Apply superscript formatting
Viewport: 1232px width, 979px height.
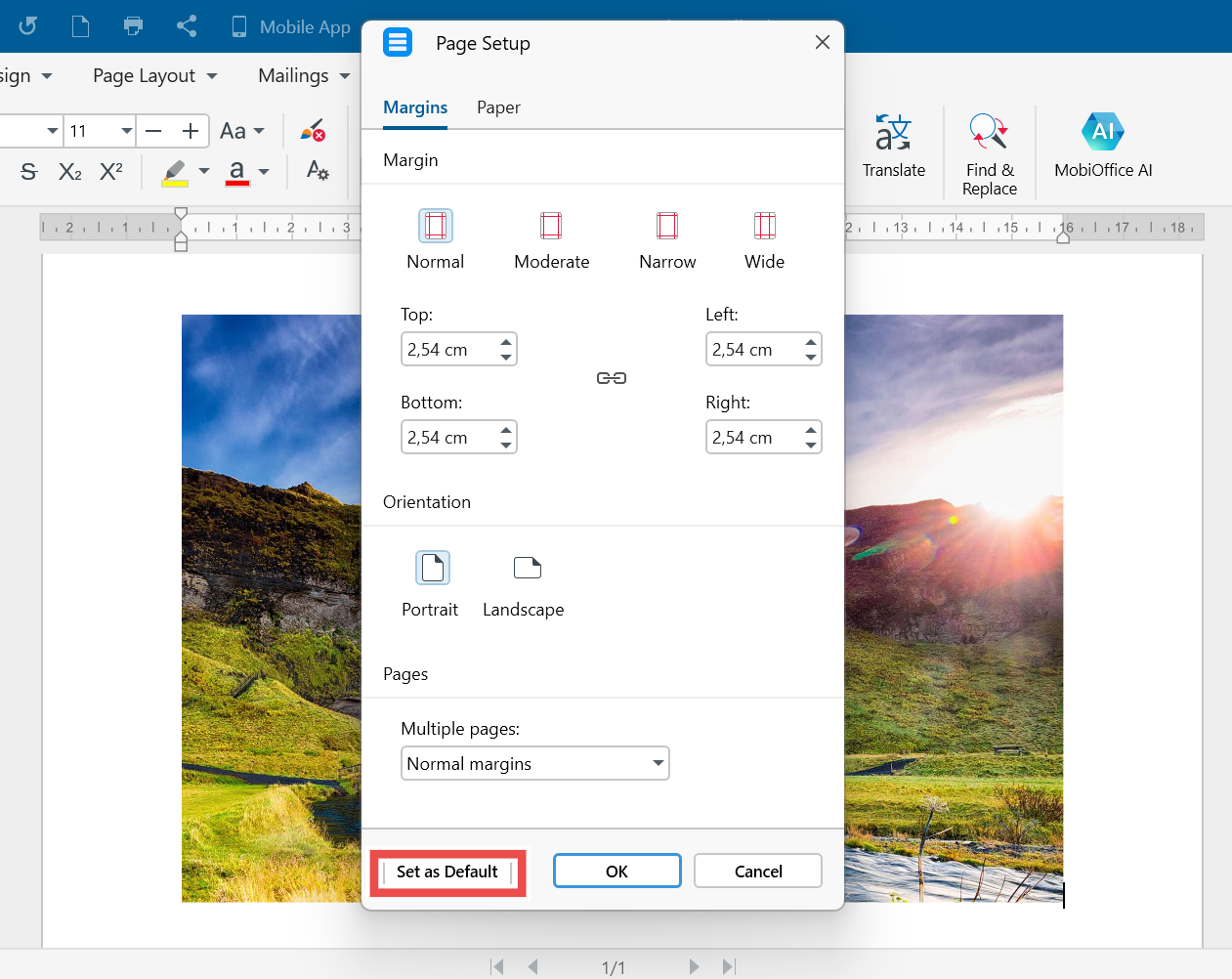tap(111, 172)
